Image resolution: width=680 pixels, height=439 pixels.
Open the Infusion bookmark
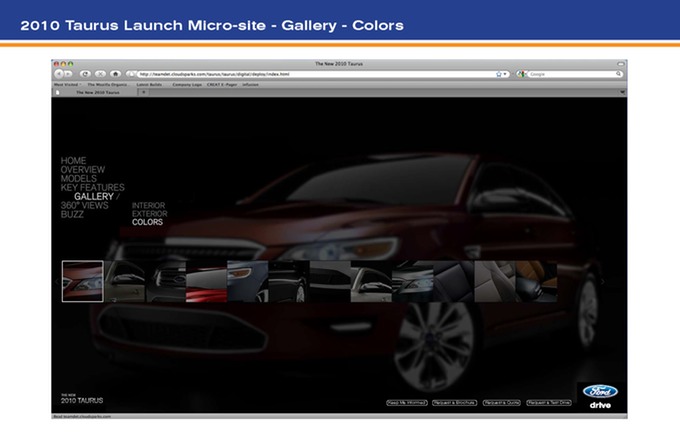tap(250, 85)
